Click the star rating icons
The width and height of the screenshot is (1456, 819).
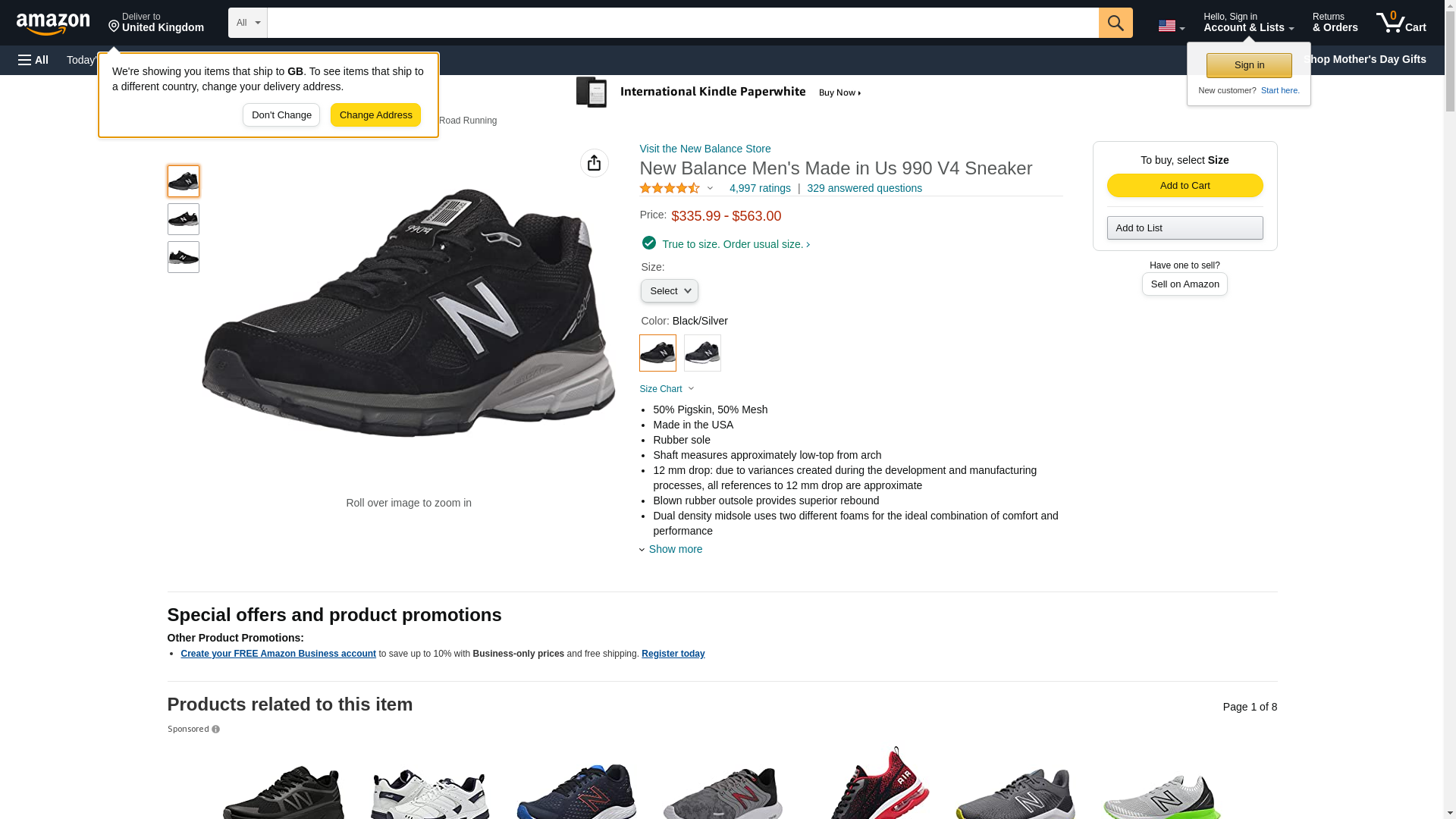pyautogui.click(x=670, y=188)
